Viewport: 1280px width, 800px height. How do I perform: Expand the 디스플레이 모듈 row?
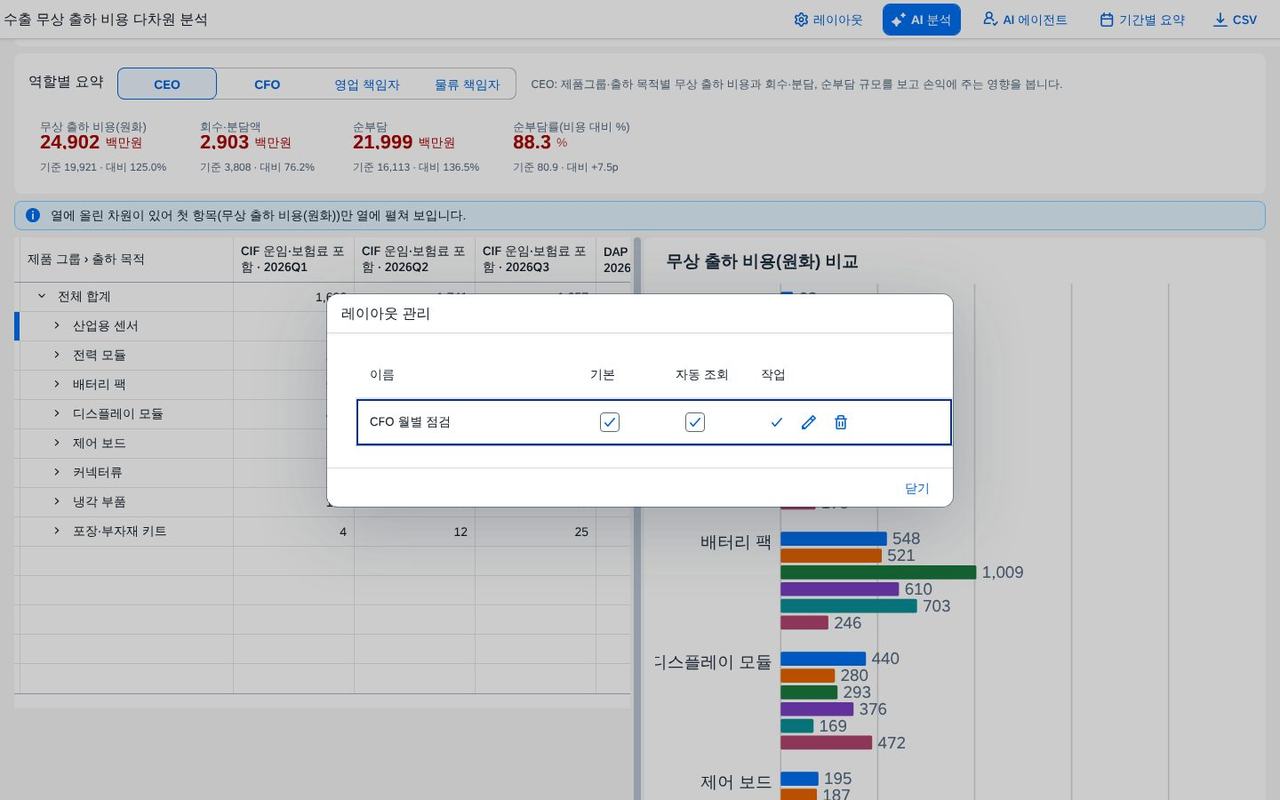57,413
